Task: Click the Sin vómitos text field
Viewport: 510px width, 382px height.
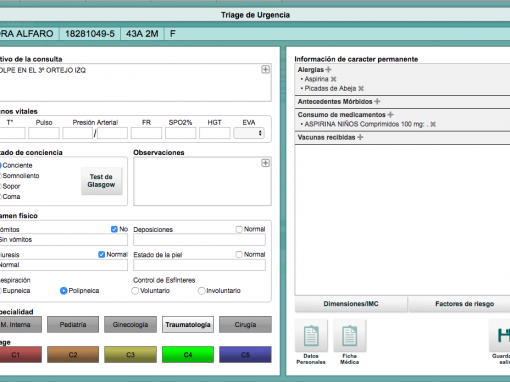Action: click(63, 239)
